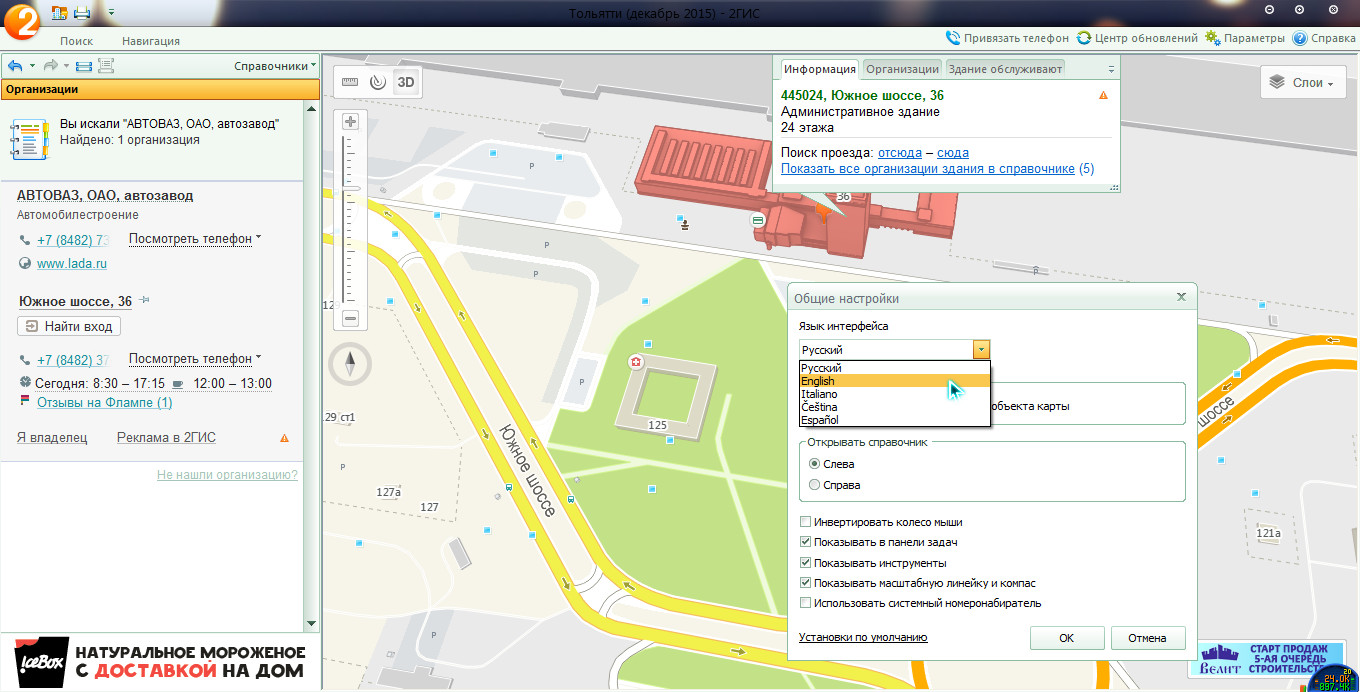Viewport: 1360px width, 692px height.
Task: Toggle 3D map view
Action: (406, 83)
